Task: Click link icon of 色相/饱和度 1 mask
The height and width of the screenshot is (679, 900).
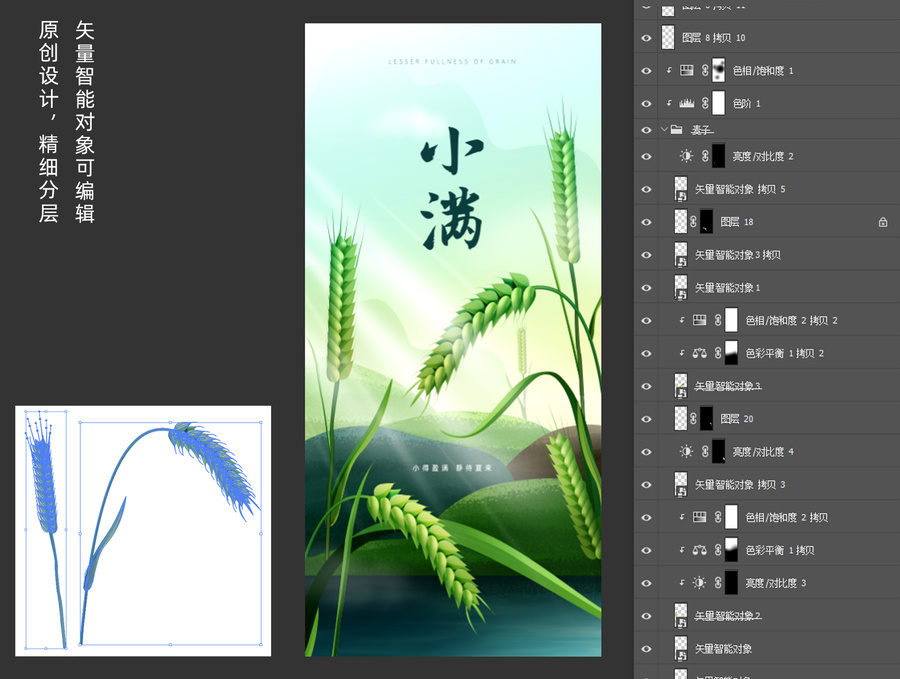Action: coord(705,71)
